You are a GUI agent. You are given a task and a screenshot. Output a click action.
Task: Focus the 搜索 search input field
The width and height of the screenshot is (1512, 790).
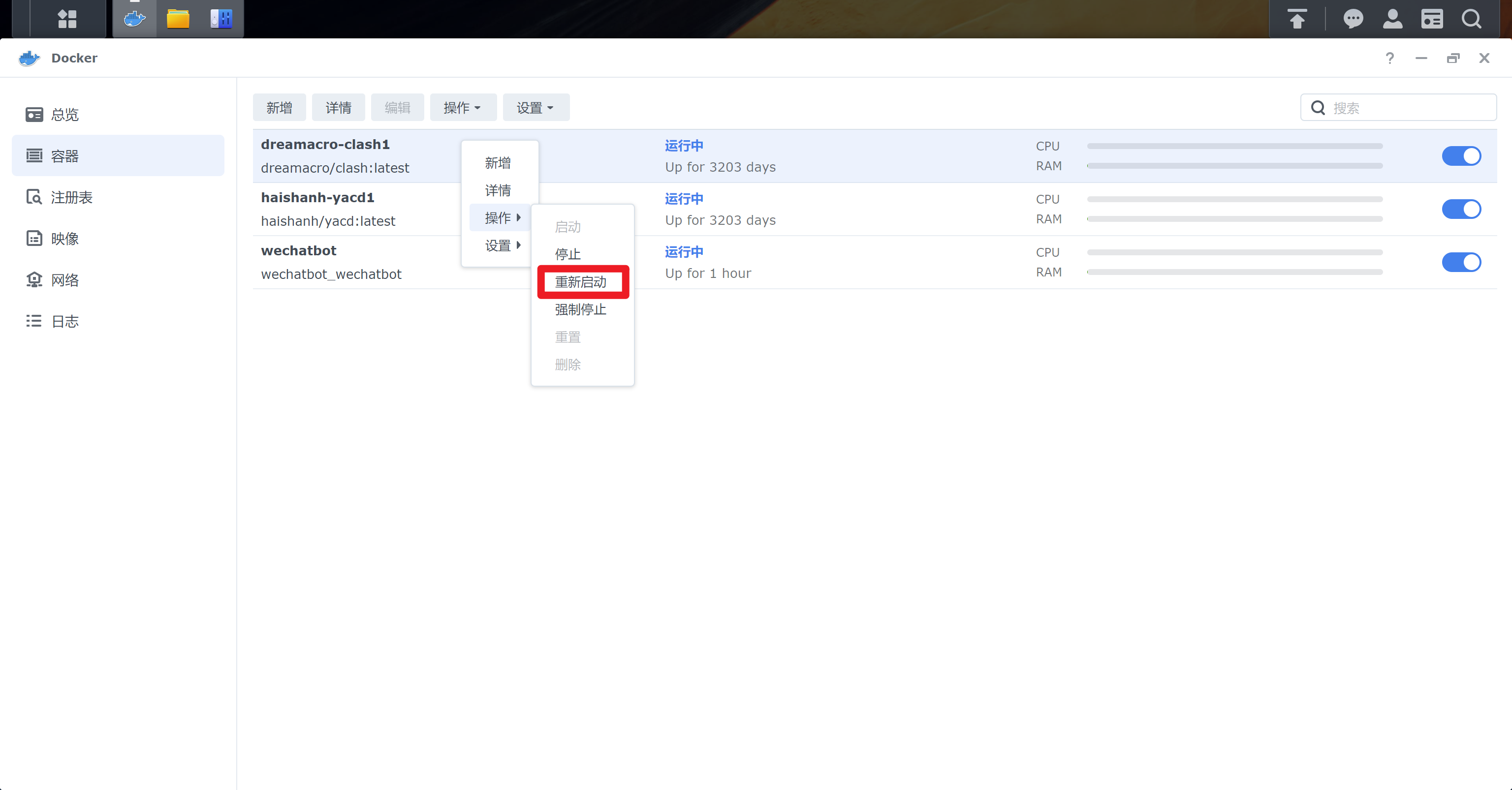coord(1398,107)
